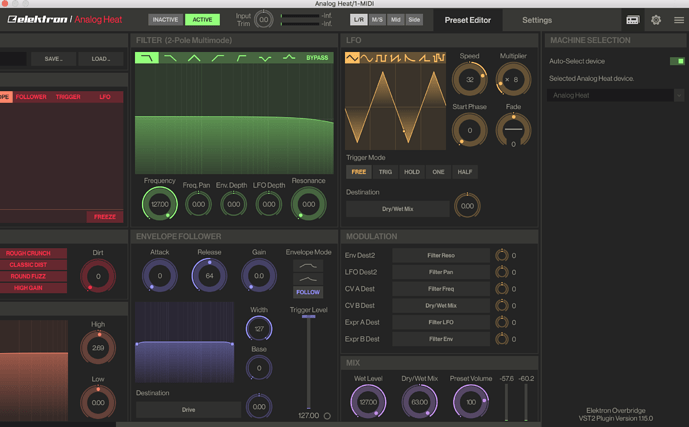Set LFO trigger mode to ONE
This screenshot has width=689, height=427.
[x=438, y=172]
